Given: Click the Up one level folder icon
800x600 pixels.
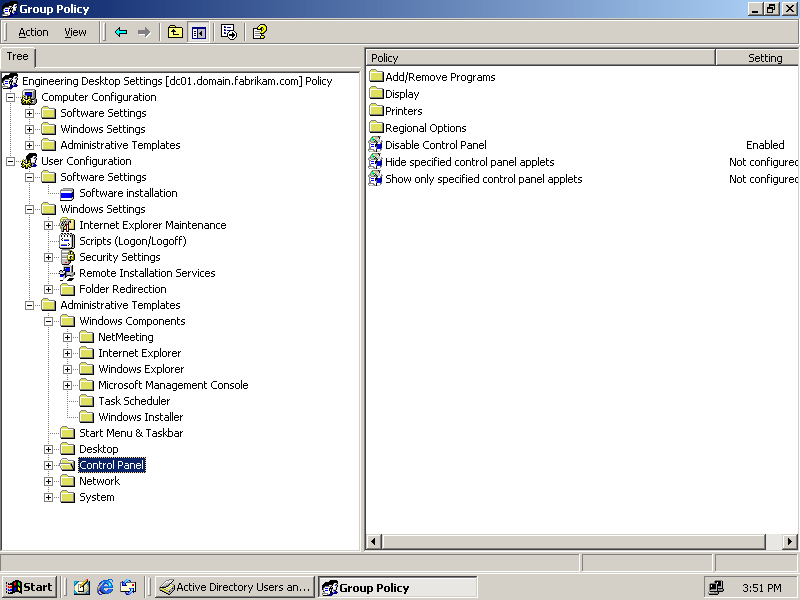Looking at the screenshot, I should point(175,32).
